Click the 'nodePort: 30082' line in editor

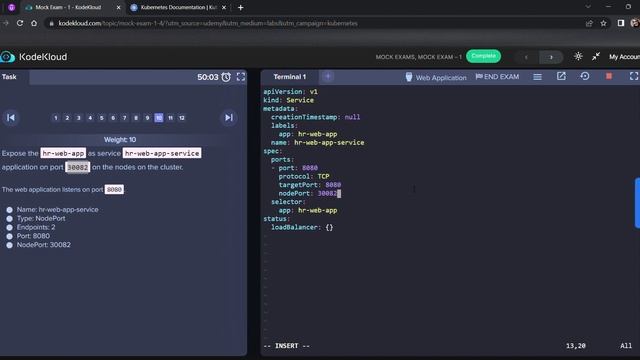(x=308, y=193)
